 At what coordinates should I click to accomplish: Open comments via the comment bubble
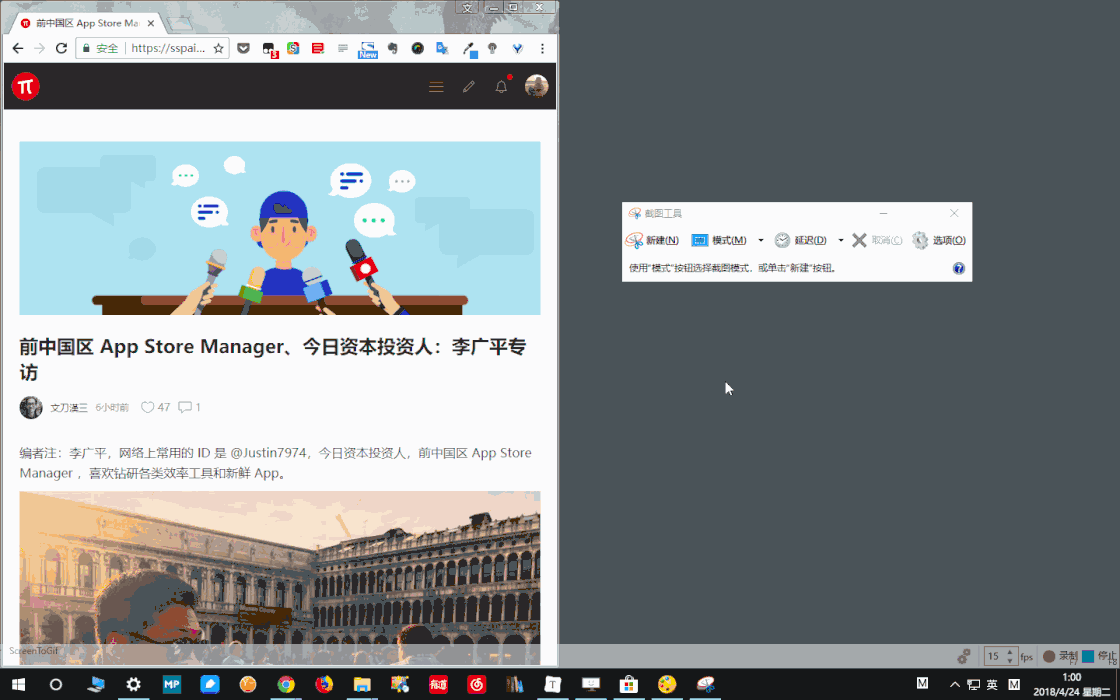coord(185,407)
